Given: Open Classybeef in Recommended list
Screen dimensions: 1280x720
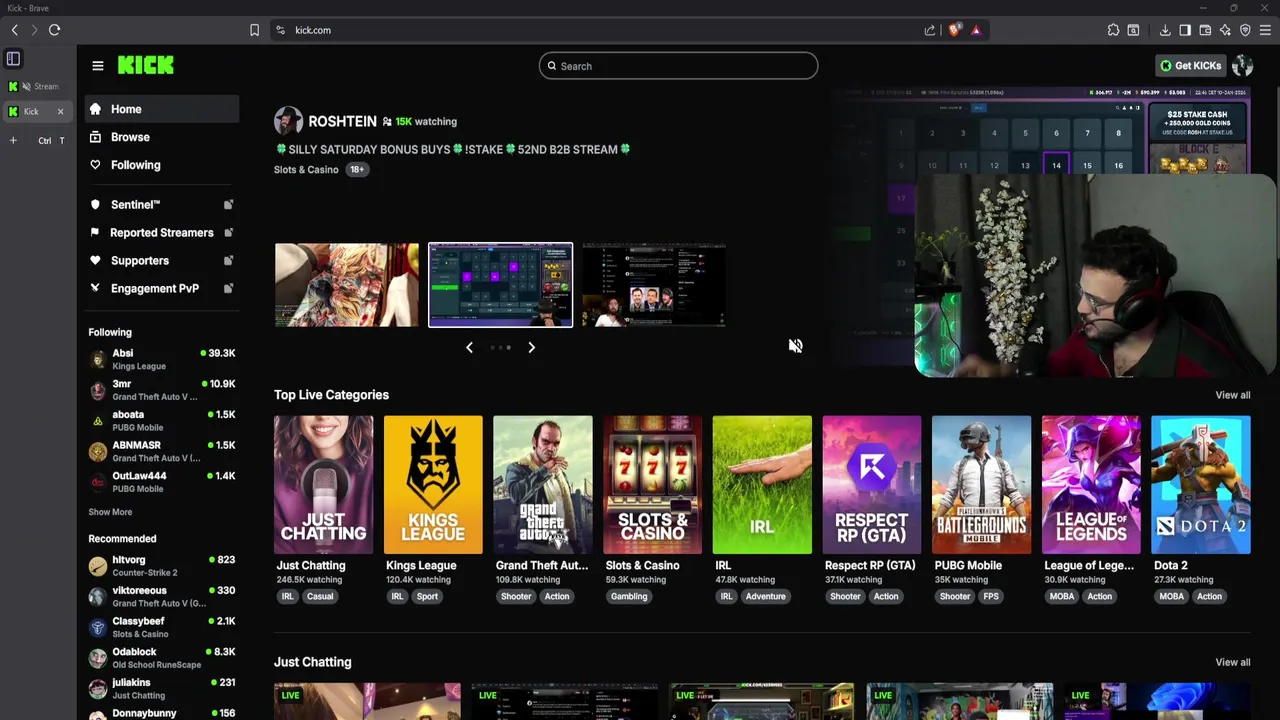Looking at the screenshot, I should pos(162,627).
